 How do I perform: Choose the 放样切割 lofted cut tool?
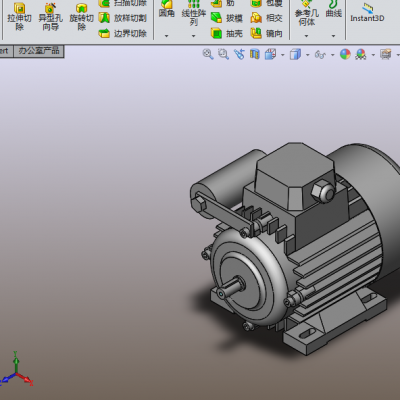coord(123,18)
